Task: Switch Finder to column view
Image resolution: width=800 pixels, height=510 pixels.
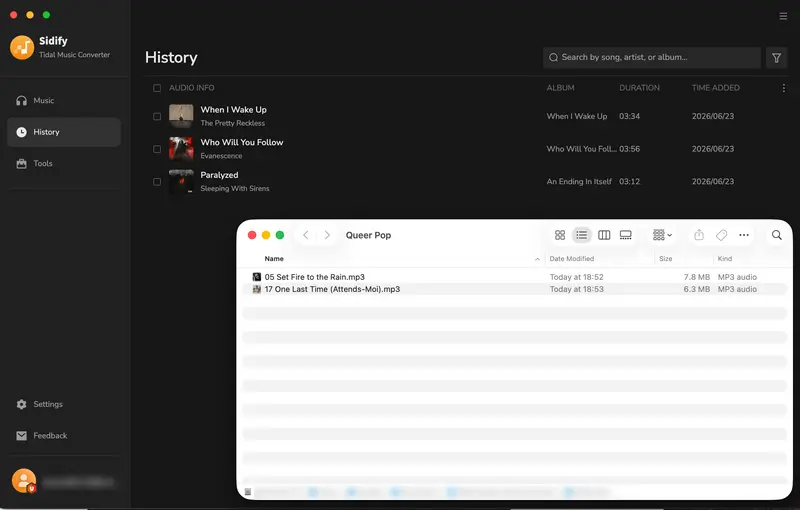Action: [604, 235]
